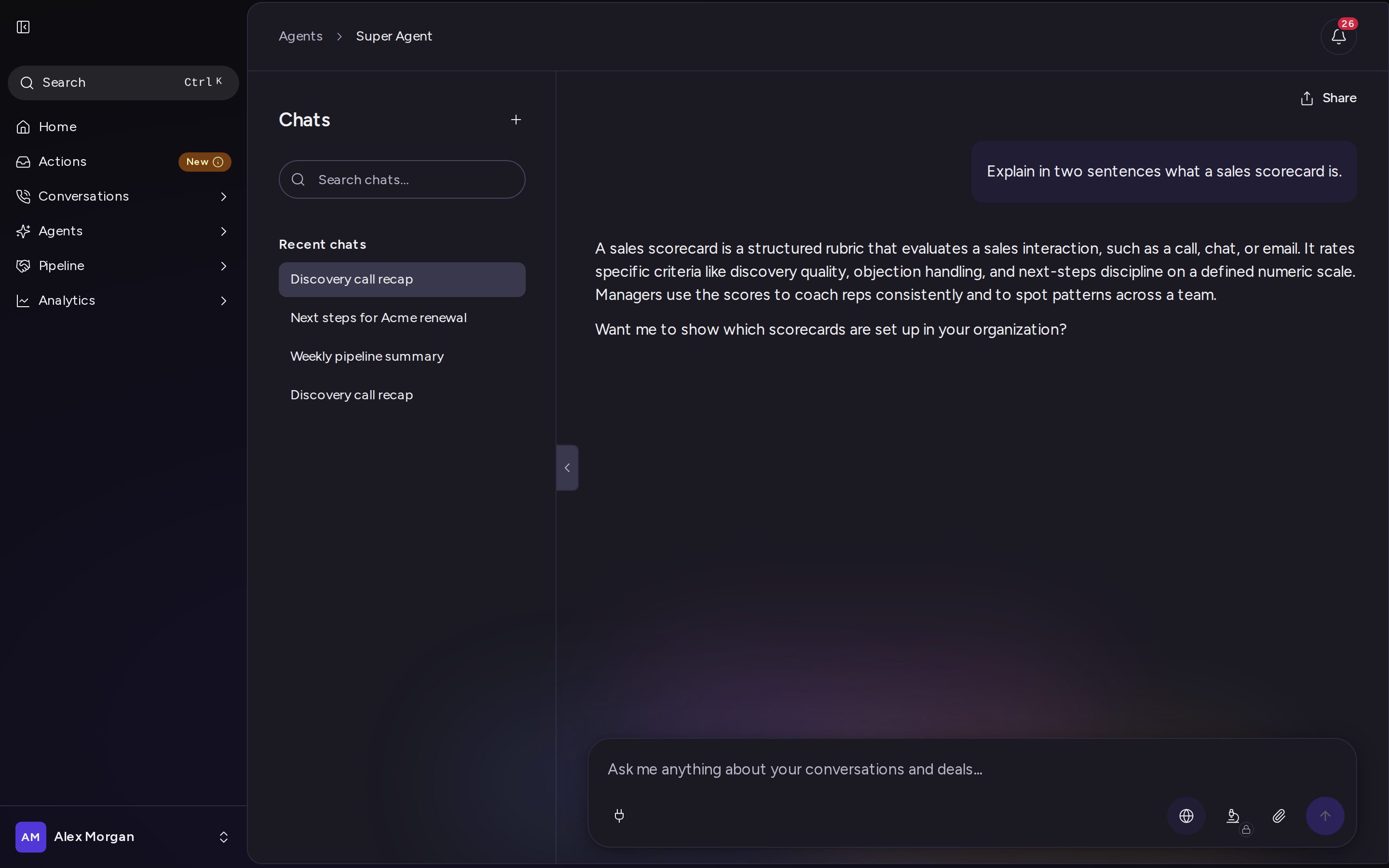Click the Agents sparkle icon
The image size is (1389, 868).
23,231
